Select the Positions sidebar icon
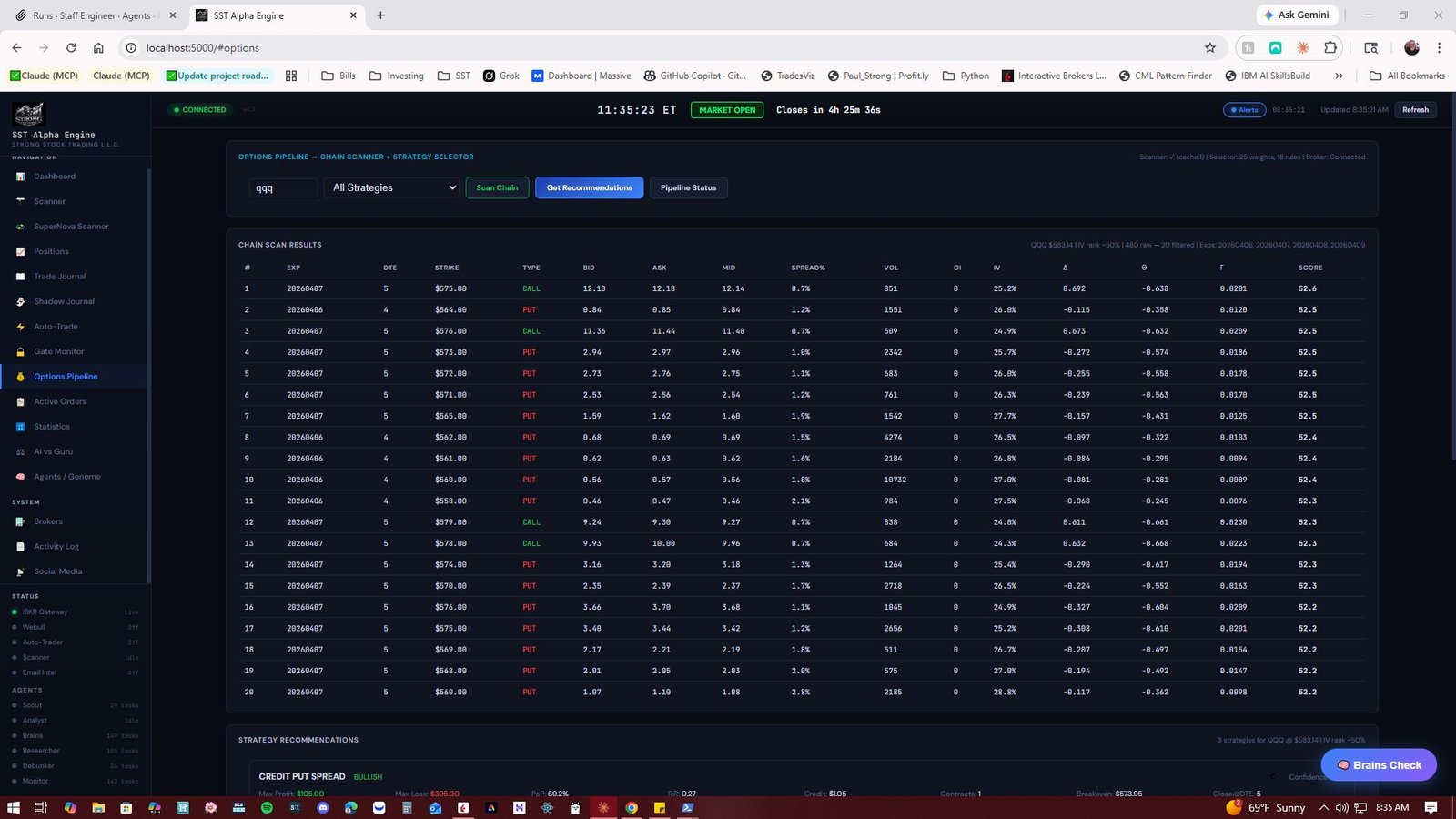 20,251
